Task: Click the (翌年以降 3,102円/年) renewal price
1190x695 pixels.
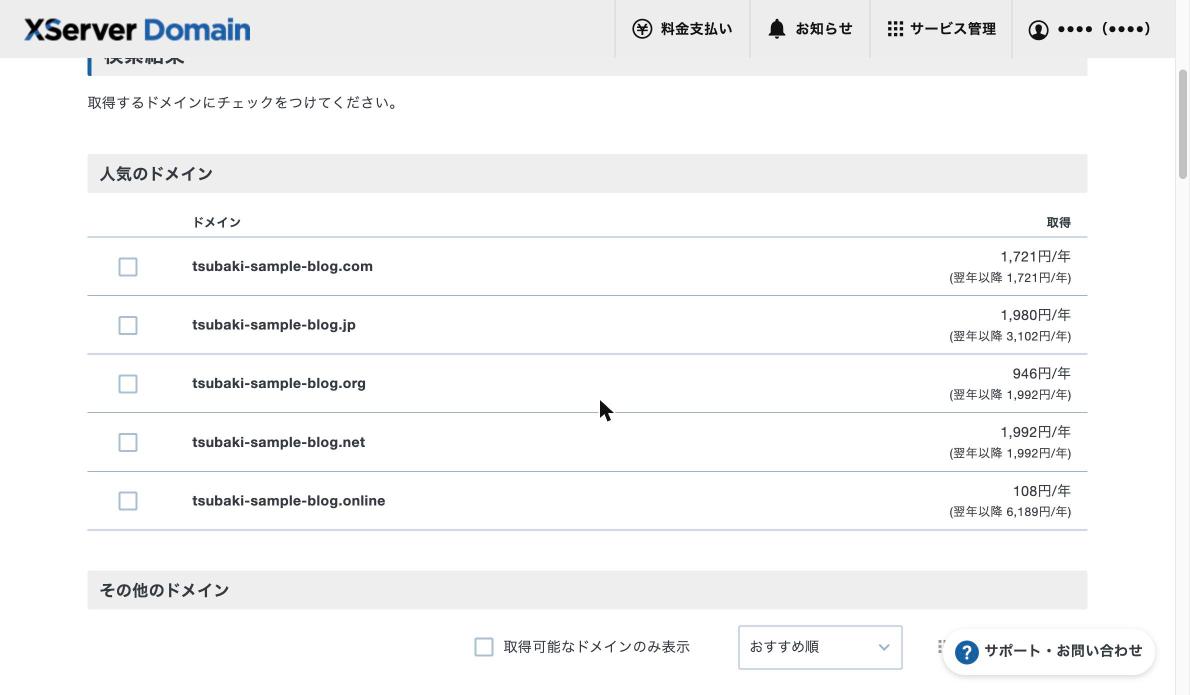Action: (1010, 336)
